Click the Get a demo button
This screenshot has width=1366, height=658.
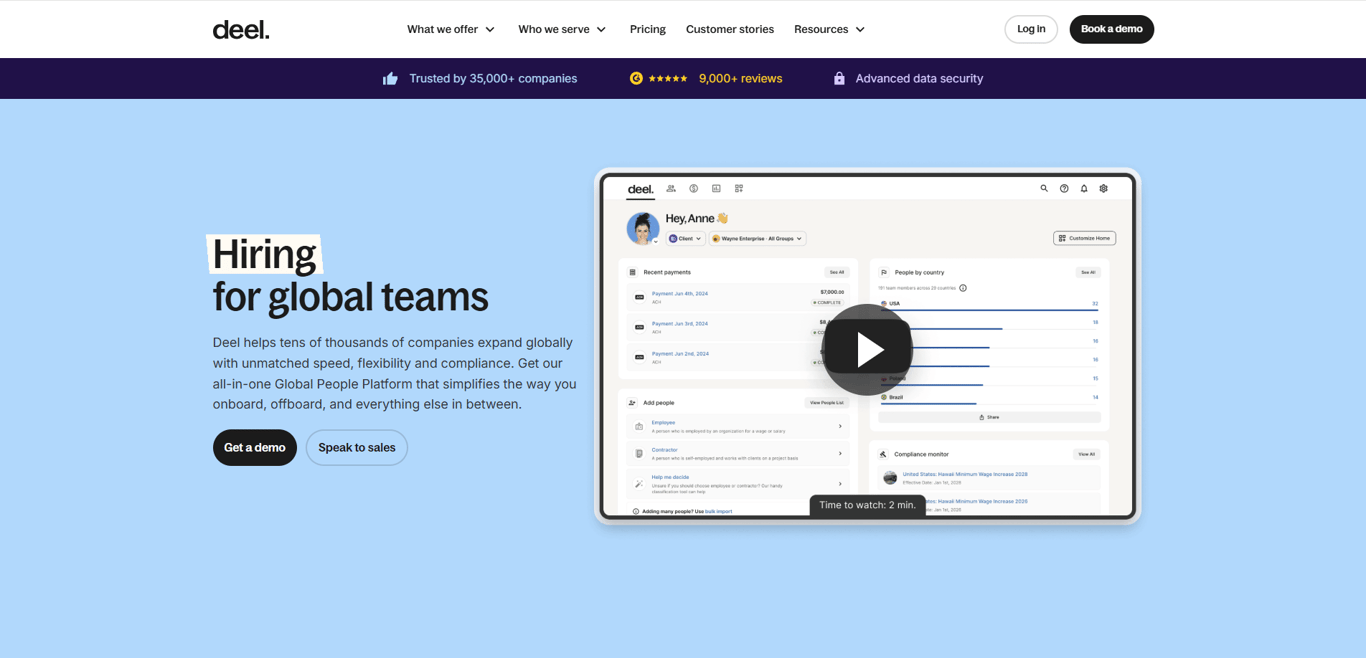[255, 448]
